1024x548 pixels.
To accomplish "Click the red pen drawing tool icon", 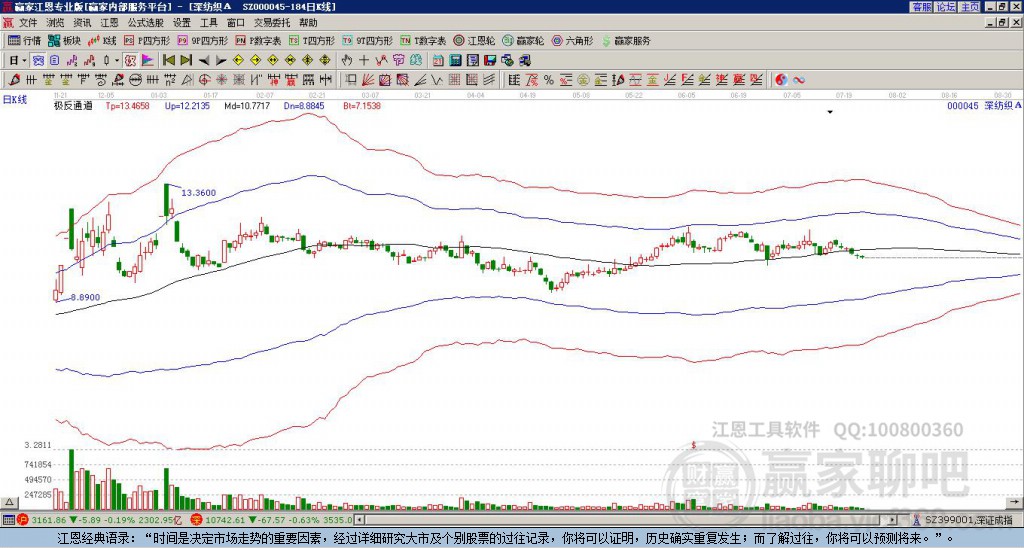I will [x=13, y=80].
